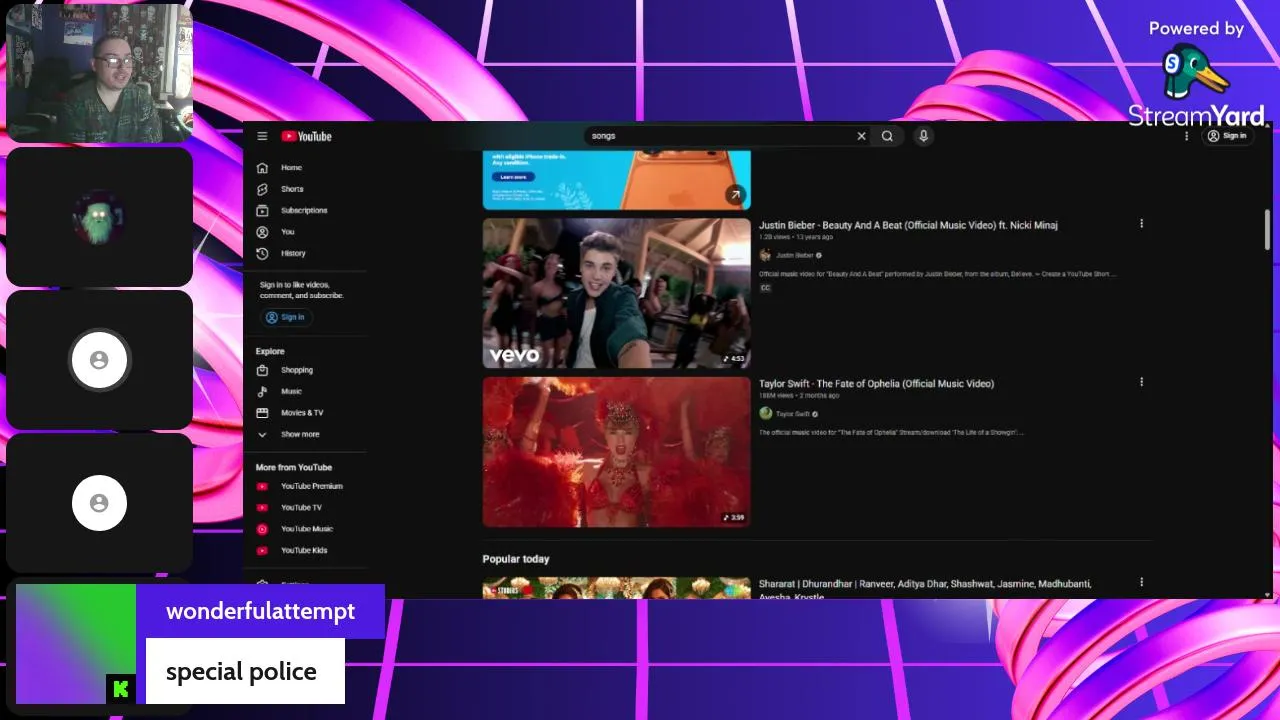The width and height of the screenshot is (1280, 720).
Task: Open options menu for Shararat video
Action: point(1141,582)
